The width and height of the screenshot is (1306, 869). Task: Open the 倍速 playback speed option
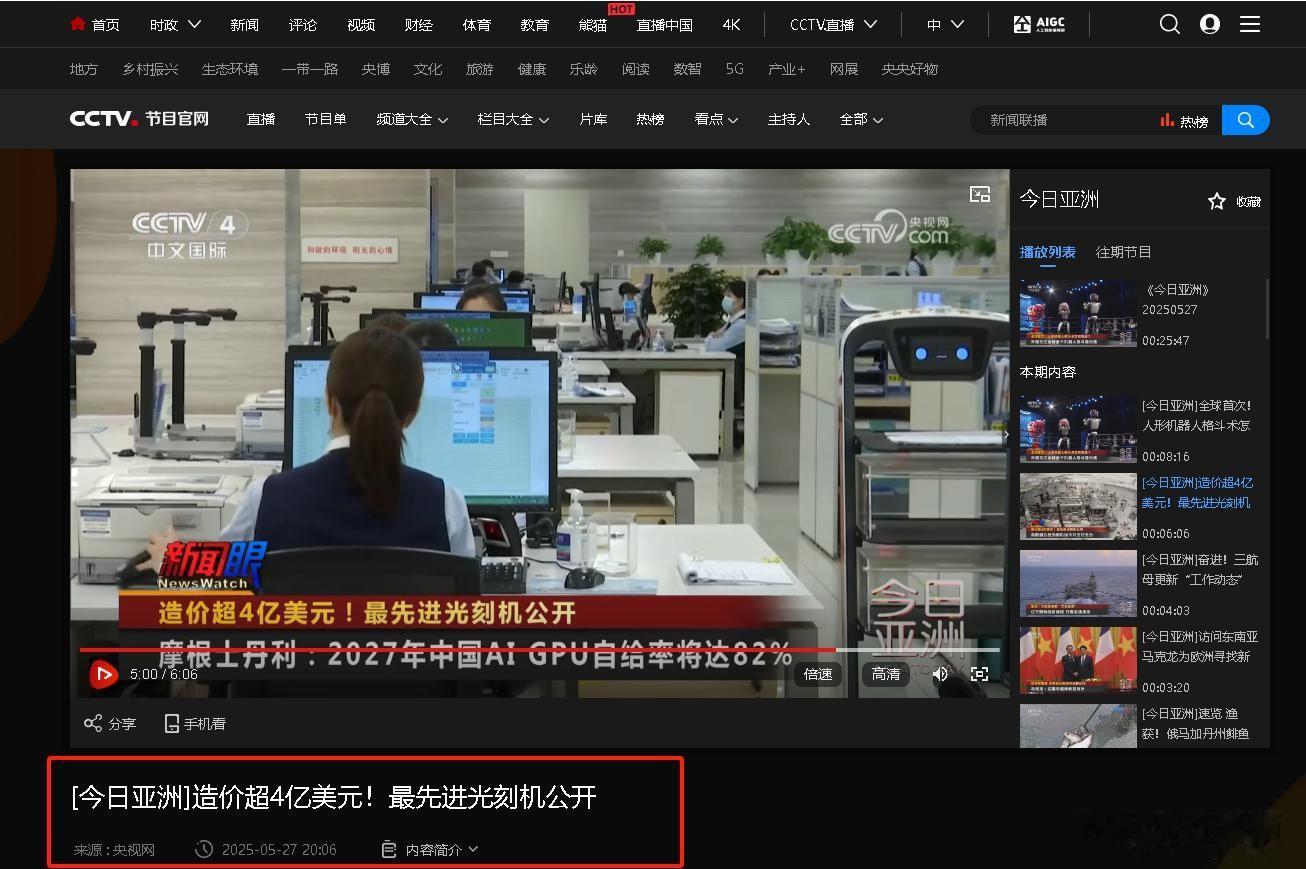(818, 674)
